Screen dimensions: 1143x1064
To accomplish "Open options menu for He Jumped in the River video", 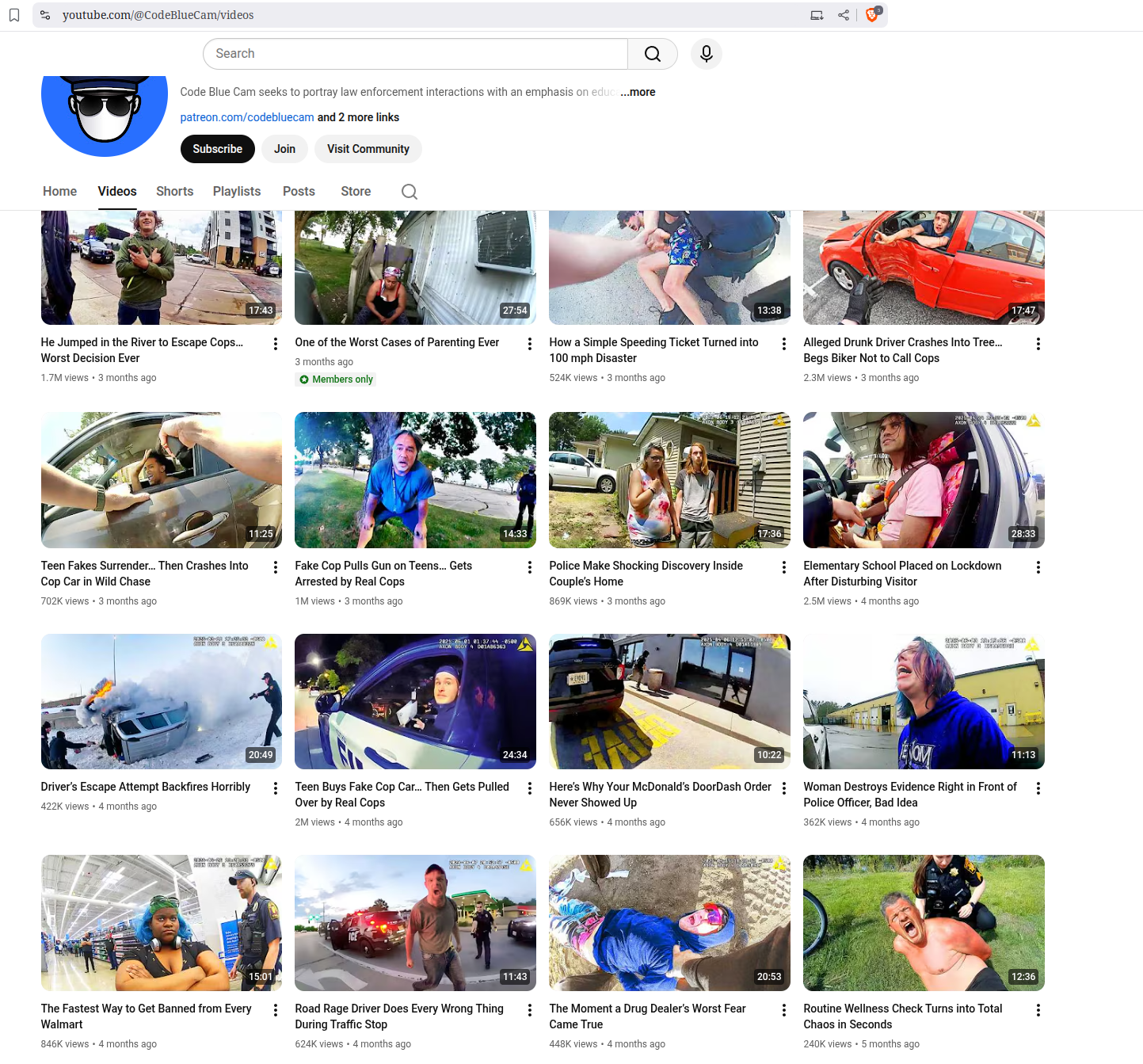I will point(275,344).
